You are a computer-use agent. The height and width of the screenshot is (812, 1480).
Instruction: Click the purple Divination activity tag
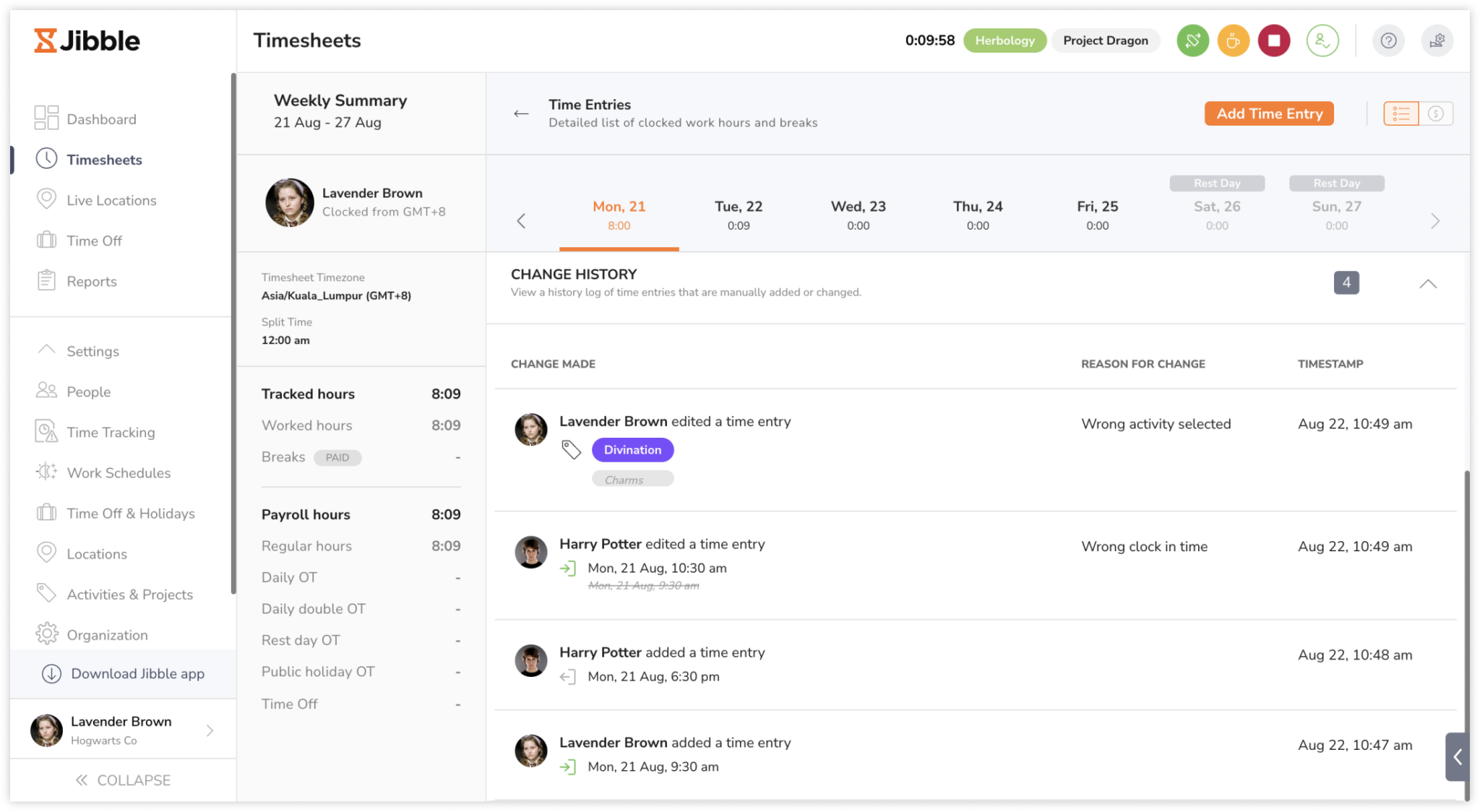(632, 449)
